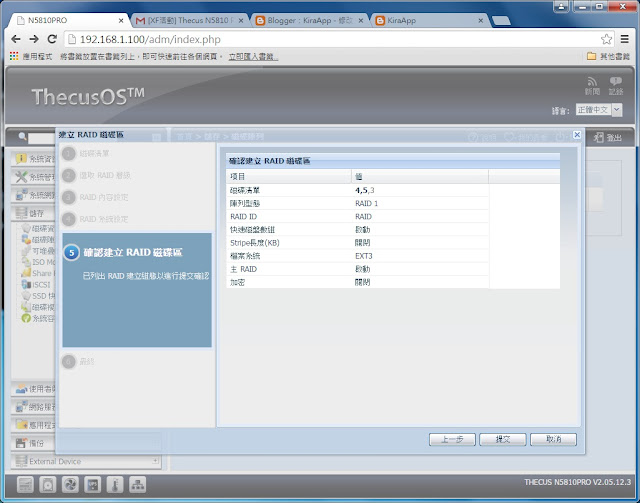Click the 加密 row label
The image size is (640, 503).
pos(237,282)
